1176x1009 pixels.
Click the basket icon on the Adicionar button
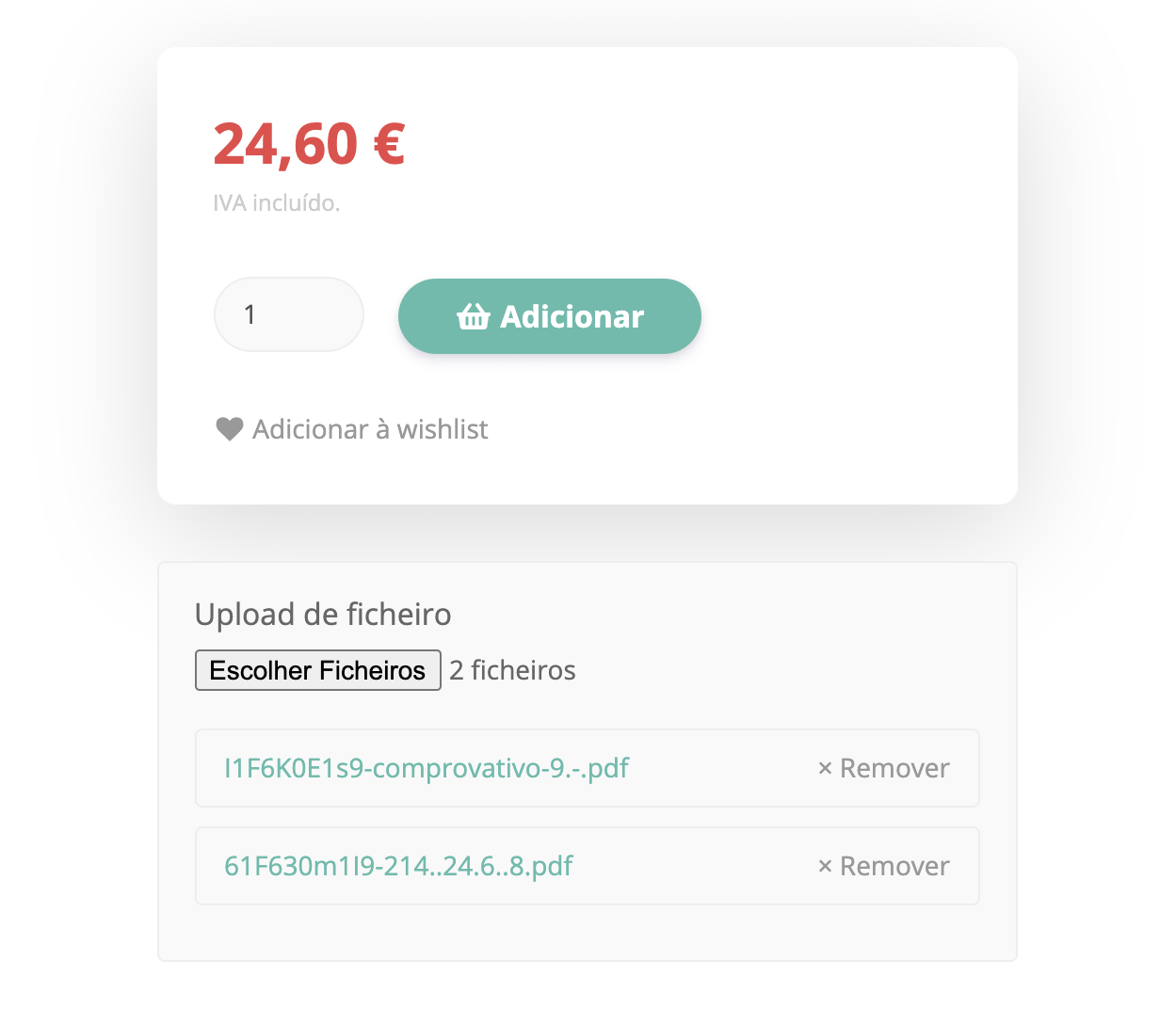coord(472,317)
